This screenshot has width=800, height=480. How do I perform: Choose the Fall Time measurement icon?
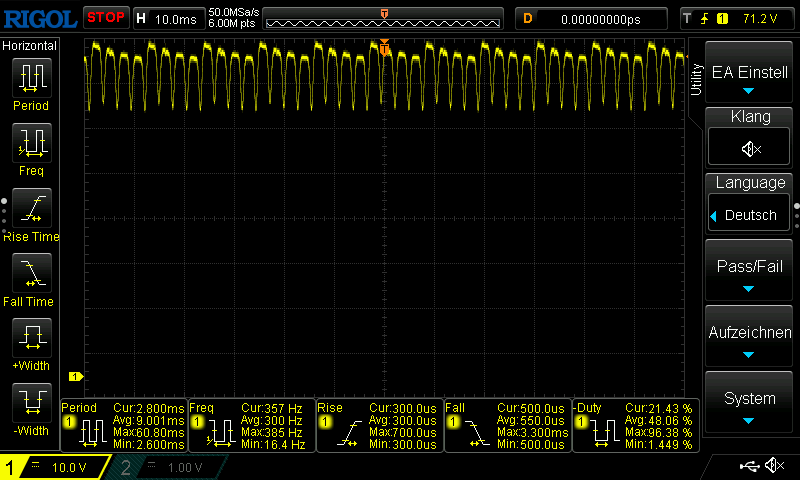pos(30,272)
